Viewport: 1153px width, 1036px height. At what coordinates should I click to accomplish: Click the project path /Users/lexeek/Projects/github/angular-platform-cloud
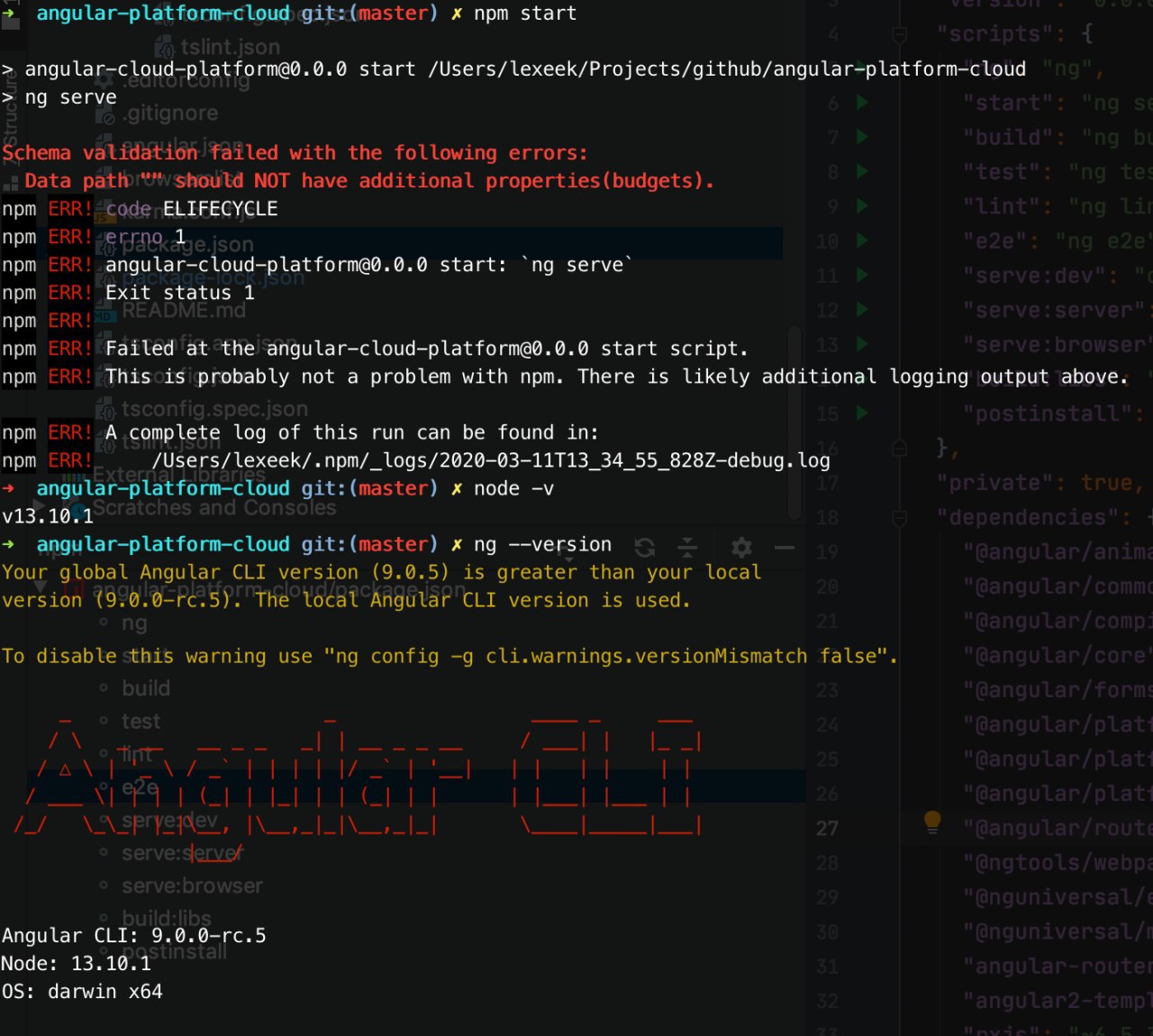click(x=727, y=69)
